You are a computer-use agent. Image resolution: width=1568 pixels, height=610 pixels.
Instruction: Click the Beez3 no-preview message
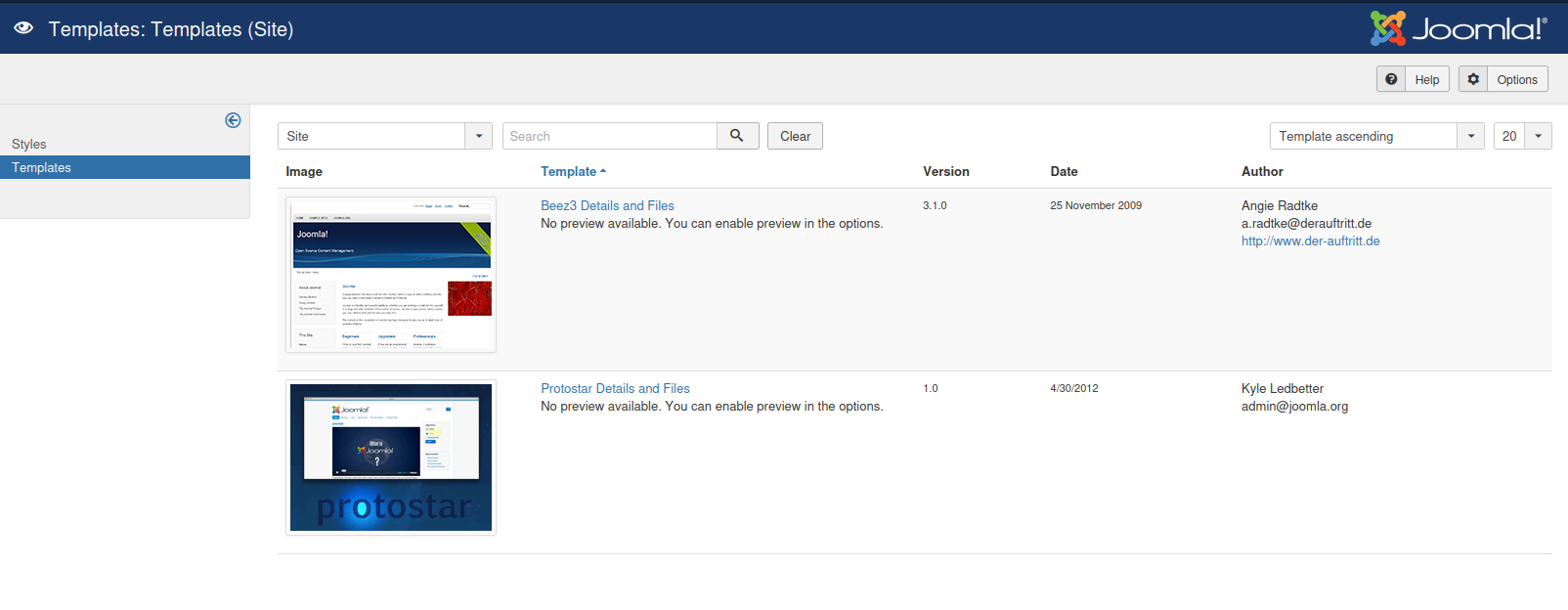click(712, 223)
